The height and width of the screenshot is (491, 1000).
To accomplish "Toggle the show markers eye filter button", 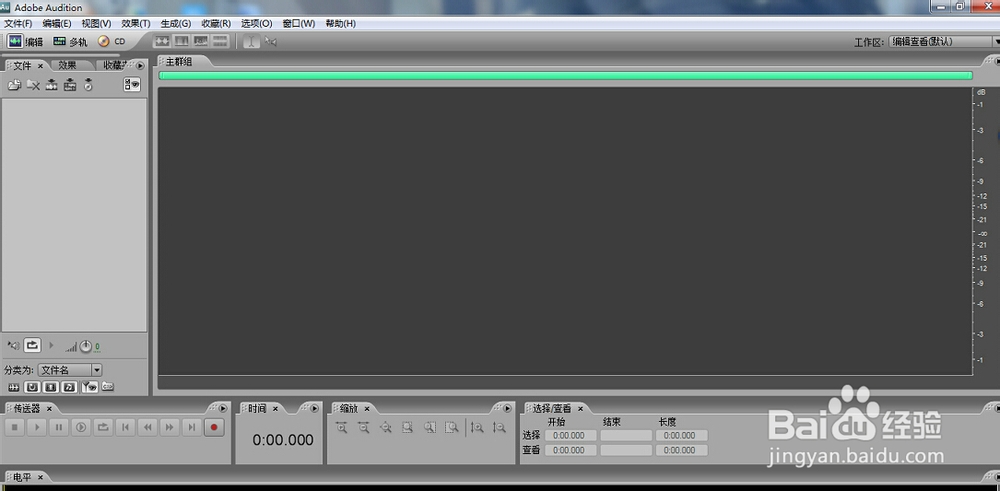I will point(89,387).
